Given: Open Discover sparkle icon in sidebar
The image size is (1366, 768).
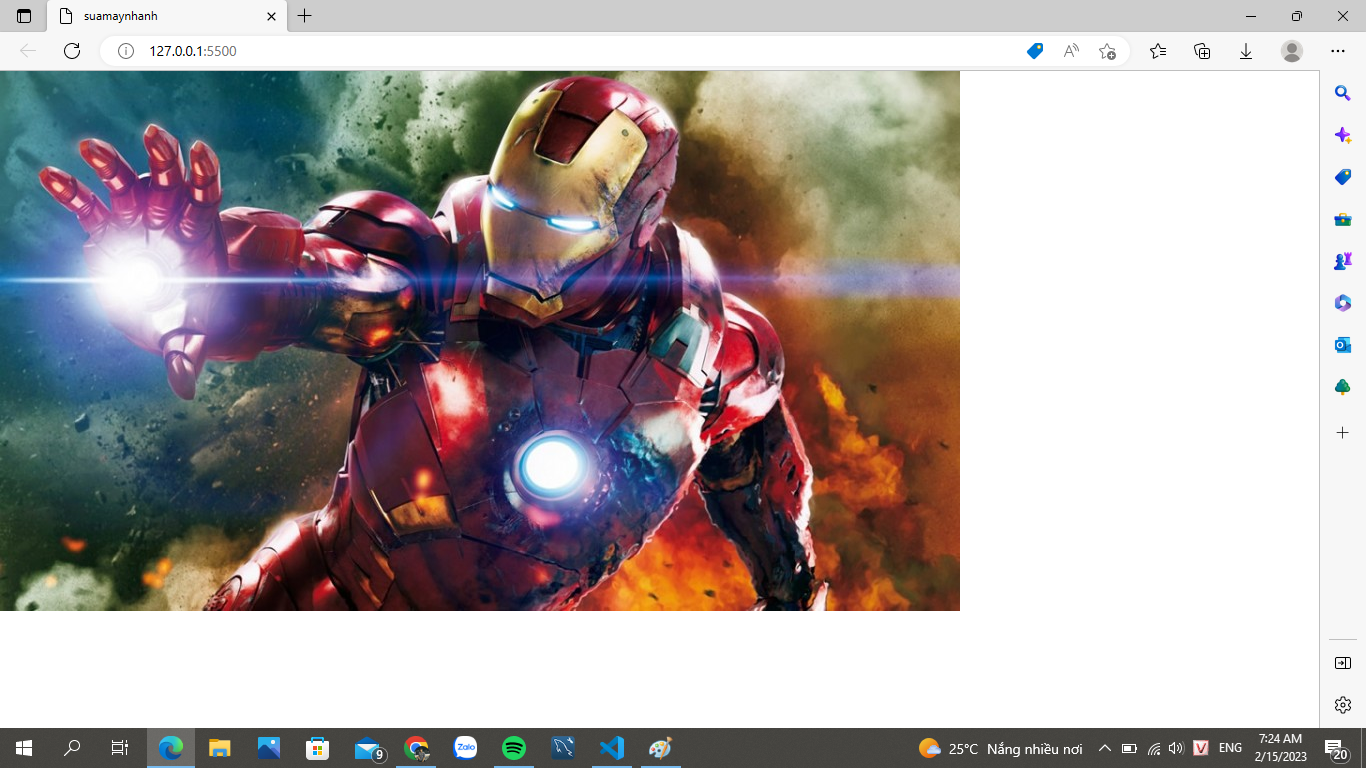Looking at the screenshot, I should 1343,135.
